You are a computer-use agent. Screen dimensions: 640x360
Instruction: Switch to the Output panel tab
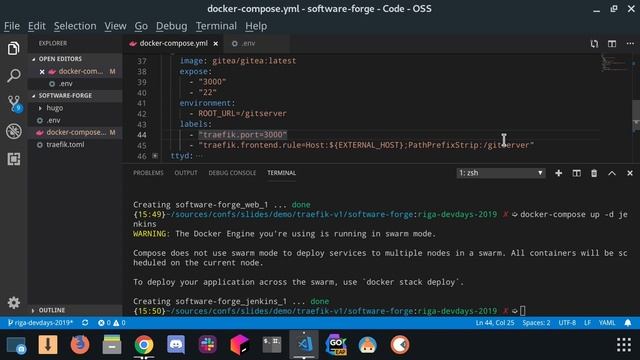[x=186, y=173]
